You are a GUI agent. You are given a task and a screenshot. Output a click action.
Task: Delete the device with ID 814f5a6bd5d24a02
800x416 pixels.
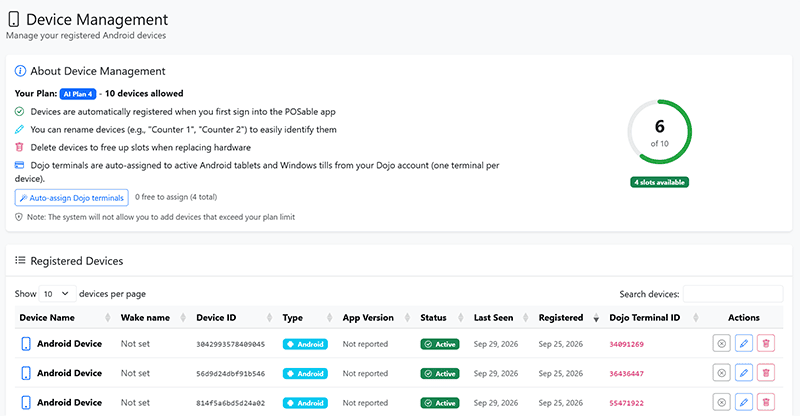coord(766,402)
